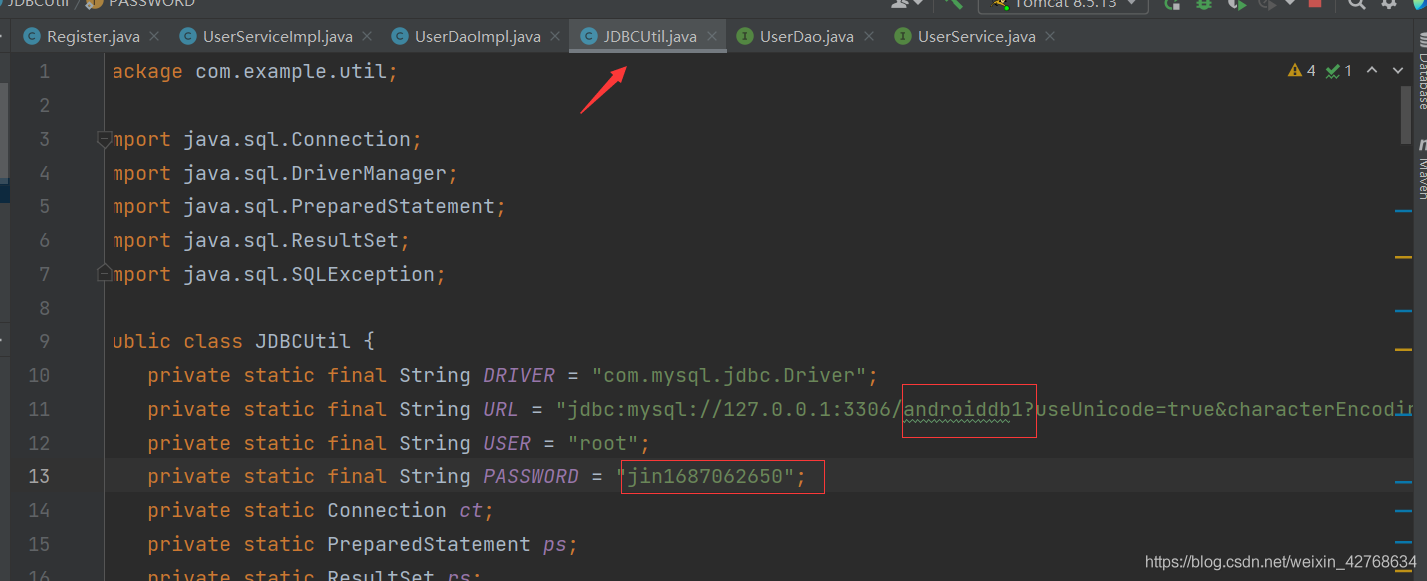Open IDE settings gear icon
Image resolution: width=1427 pixels, height=581 pixels.
coord(1388,4)
